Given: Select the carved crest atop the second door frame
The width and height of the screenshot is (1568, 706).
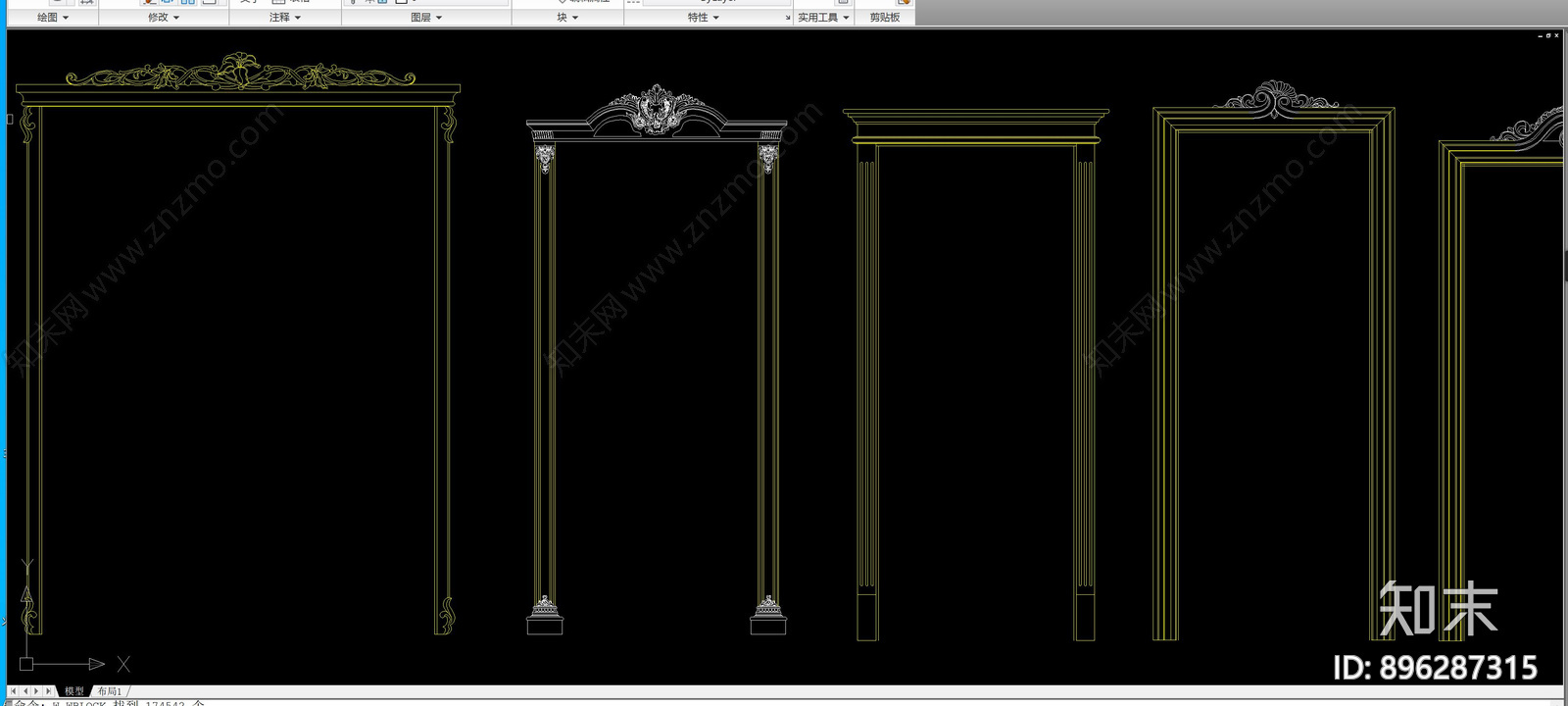Looking at the screenshot, I should pos(656,108).
